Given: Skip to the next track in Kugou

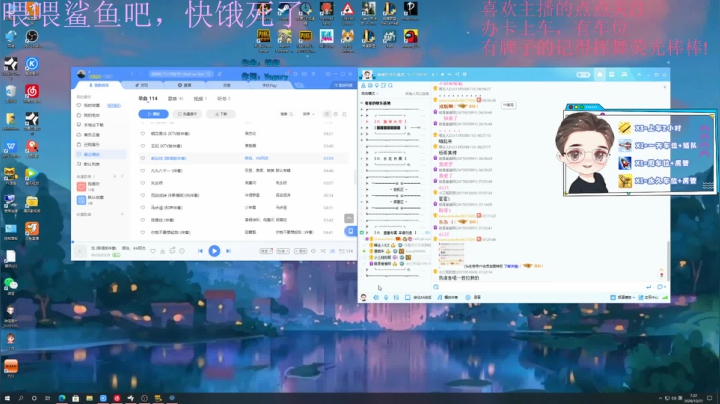Looking at the screenshot, I should click(228, 251).
